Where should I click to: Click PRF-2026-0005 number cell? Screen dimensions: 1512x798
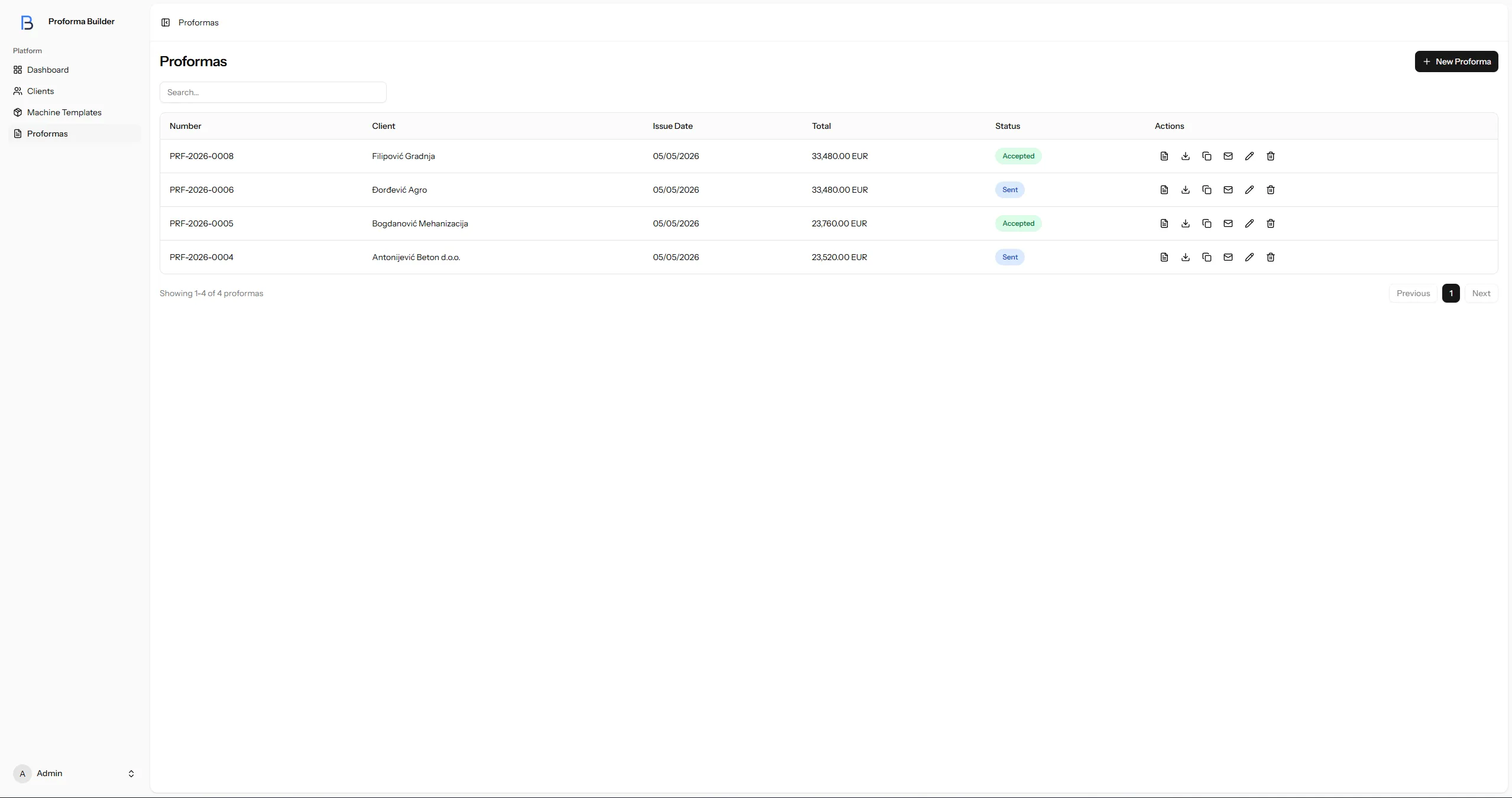[x=201, y=223]
